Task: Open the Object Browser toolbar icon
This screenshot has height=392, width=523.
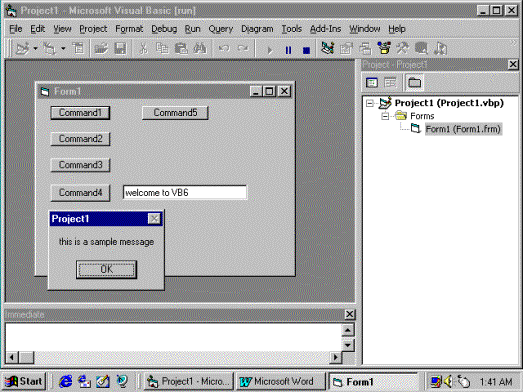Action: pyautogui.click(x=384, y=49)
